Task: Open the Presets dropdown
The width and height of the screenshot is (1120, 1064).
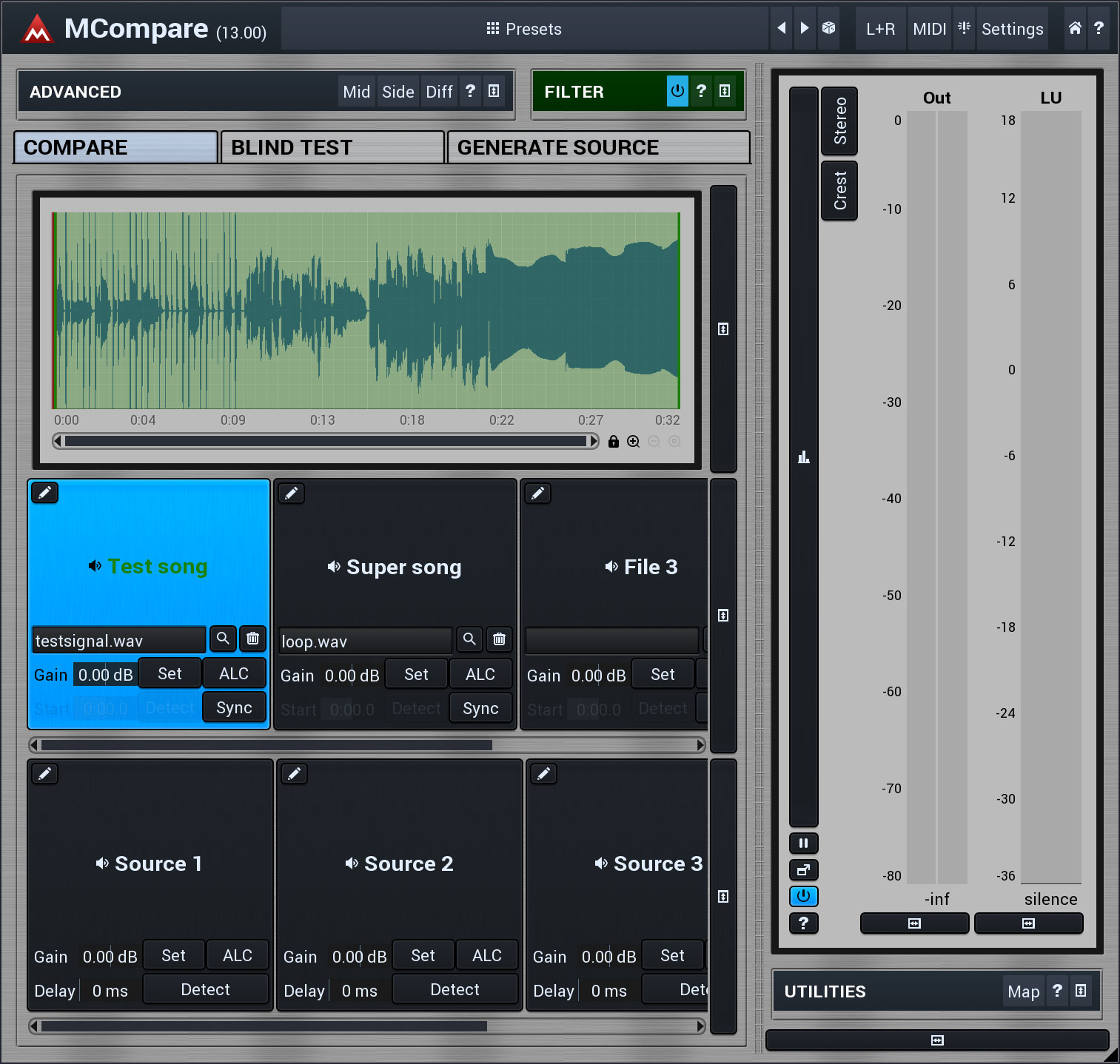Action: tap(524, 29)
